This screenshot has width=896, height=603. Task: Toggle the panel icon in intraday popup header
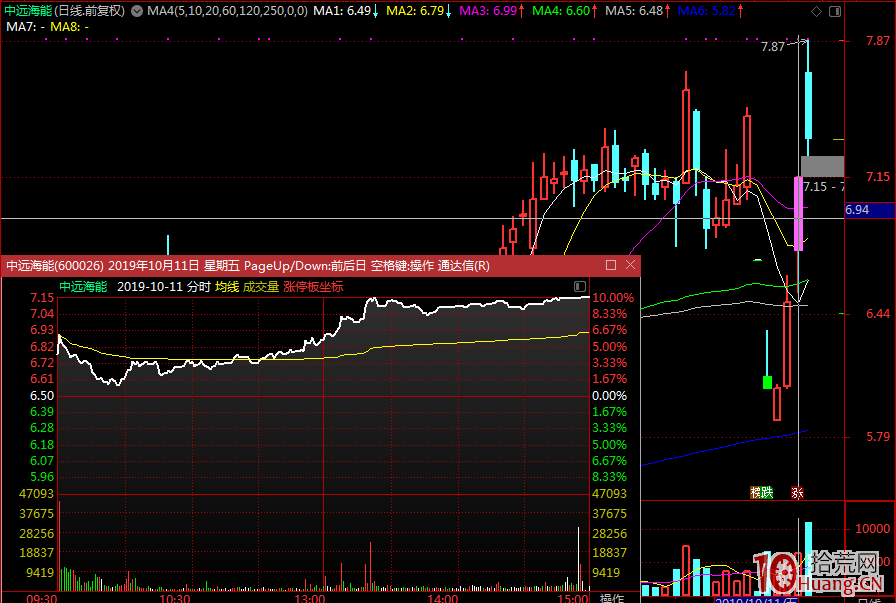click(579, 286)
